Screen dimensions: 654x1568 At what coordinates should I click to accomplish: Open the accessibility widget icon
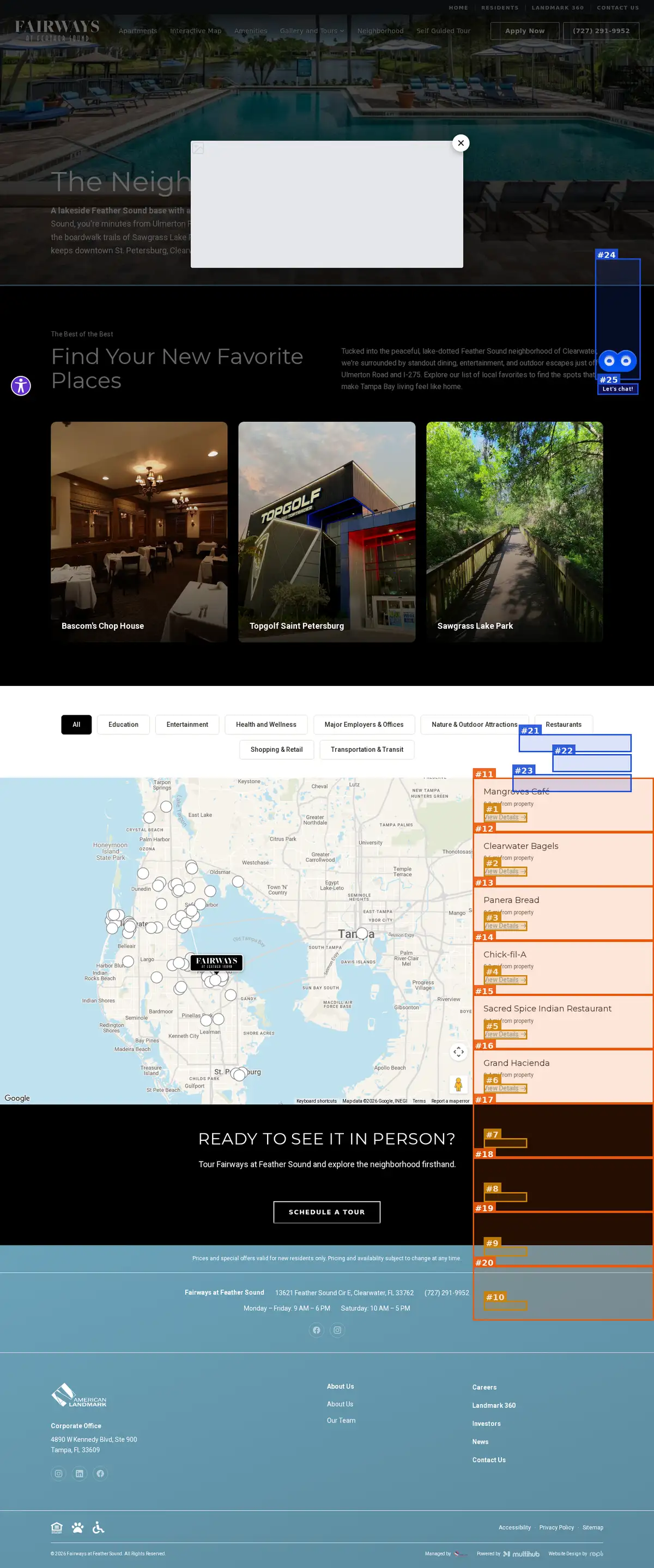(x=21, y=385)
